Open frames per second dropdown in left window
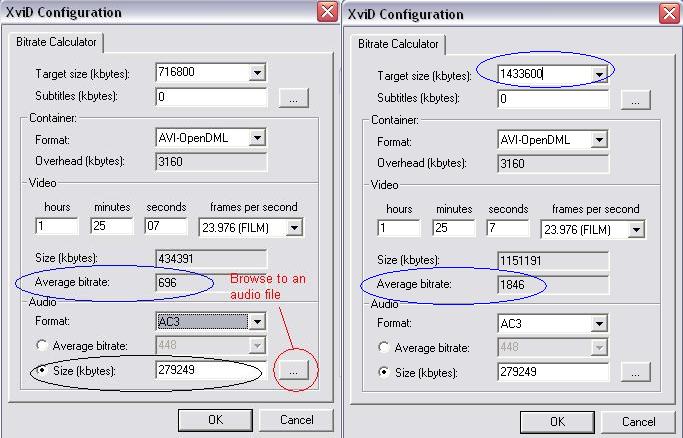Screen dimensions: 683x438 coord(294,228)
